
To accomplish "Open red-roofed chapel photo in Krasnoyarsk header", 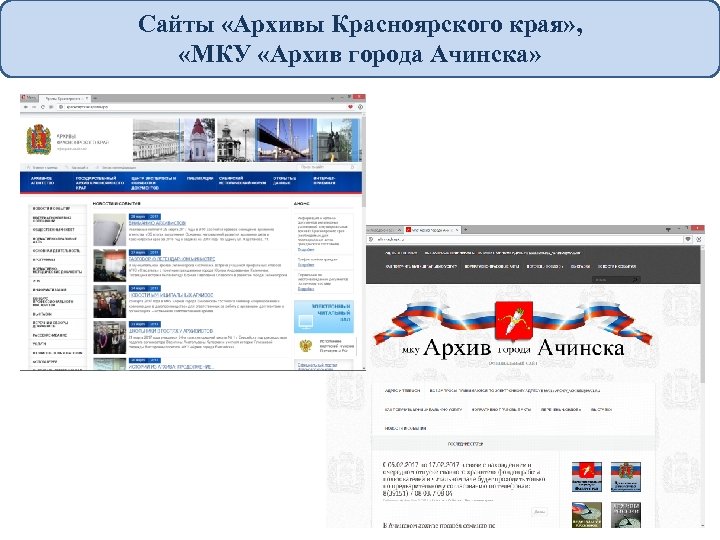I will 199,140.
